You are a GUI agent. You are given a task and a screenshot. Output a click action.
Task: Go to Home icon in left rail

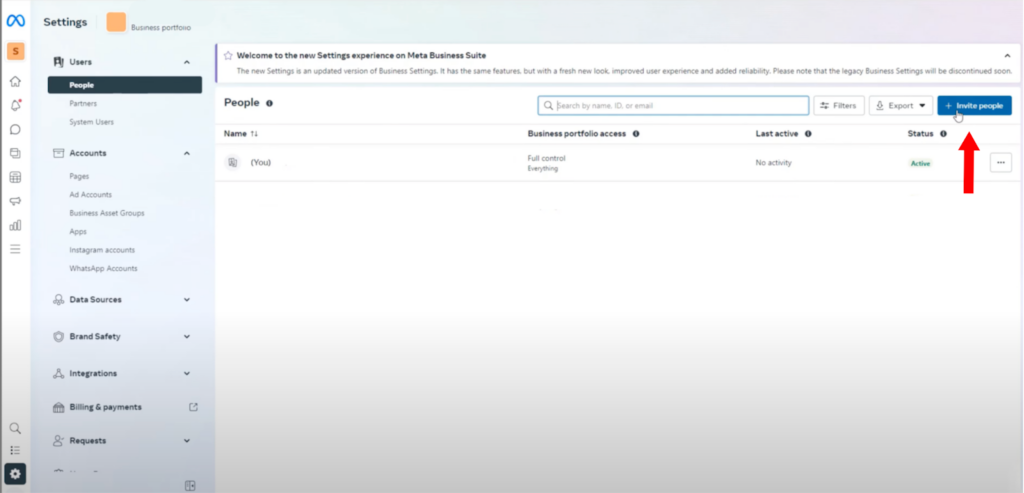15,82
